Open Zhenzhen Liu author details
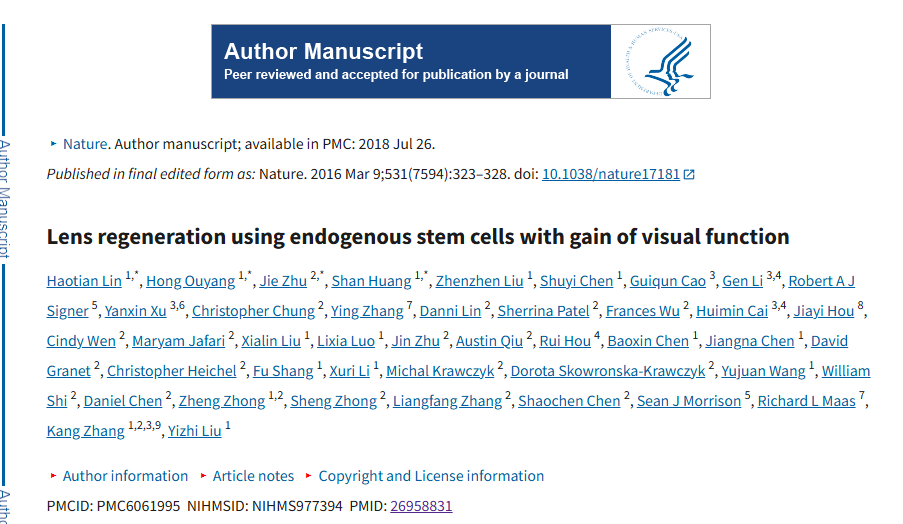 [480, 281]
